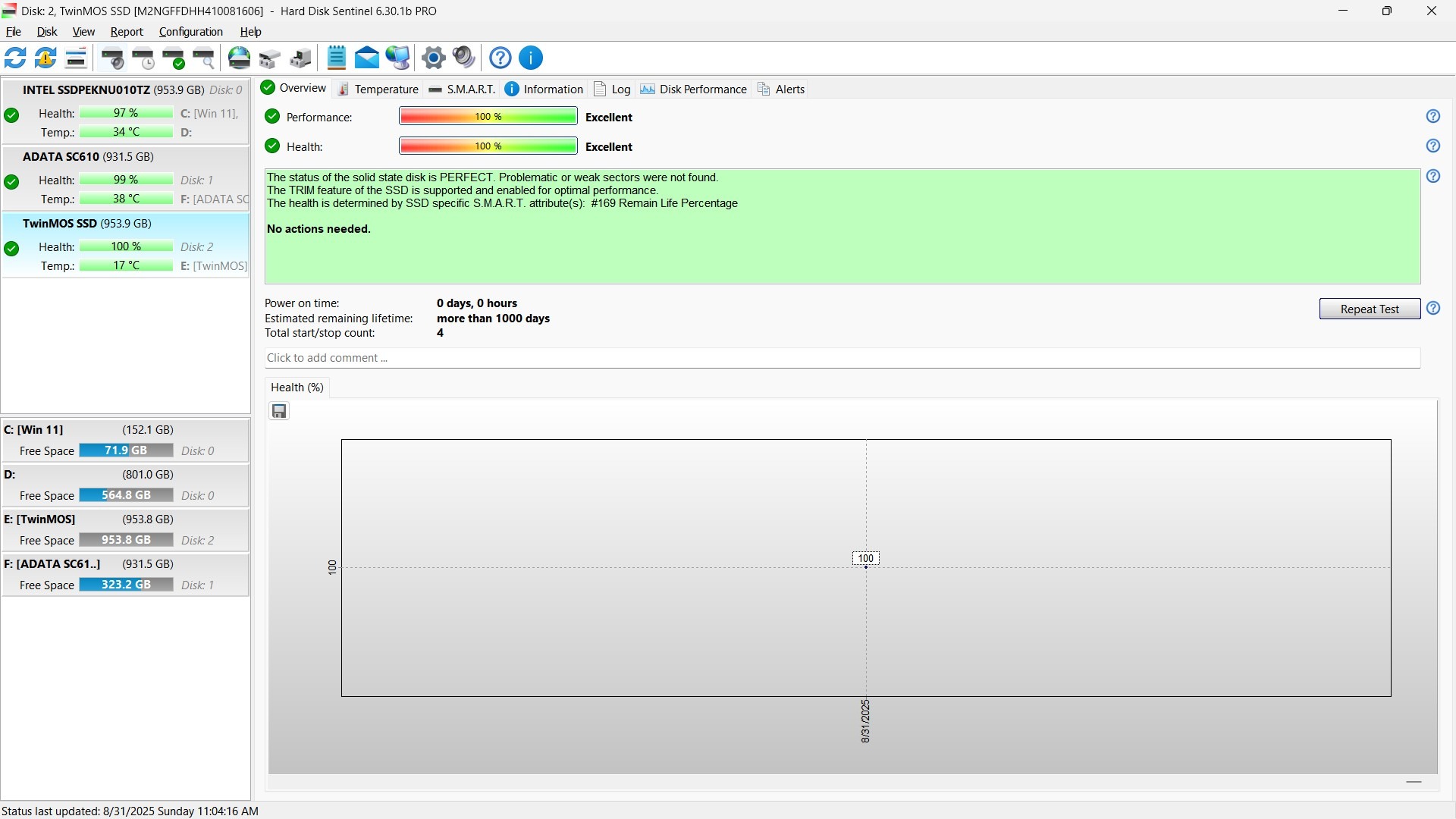Select the INTEL SSDPEKNU010TZ disk entry
The image size is (1456, 819).
(126, 111)
